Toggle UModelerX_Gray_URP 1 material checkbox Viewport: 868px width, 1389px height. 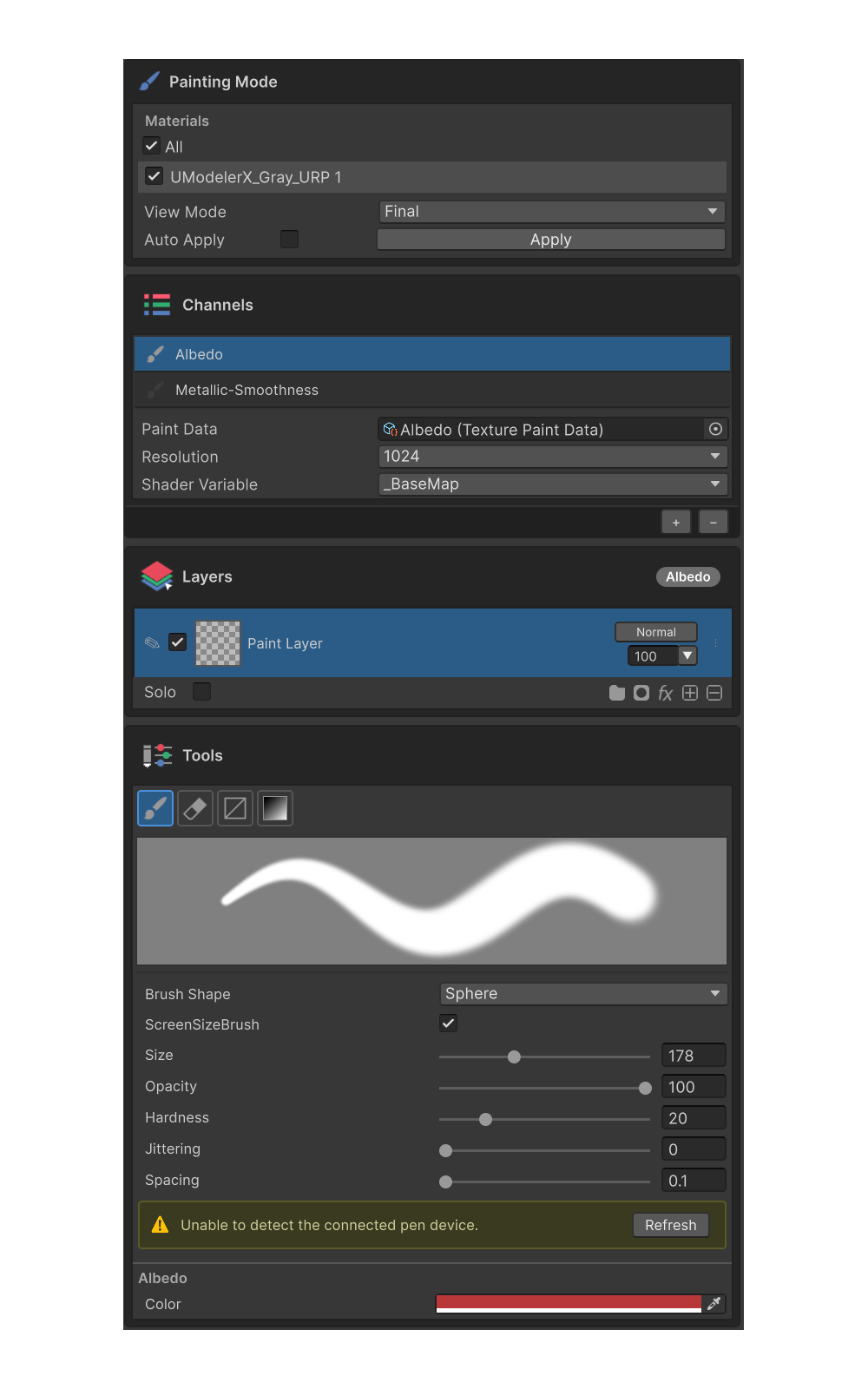(x=154, y=176)
